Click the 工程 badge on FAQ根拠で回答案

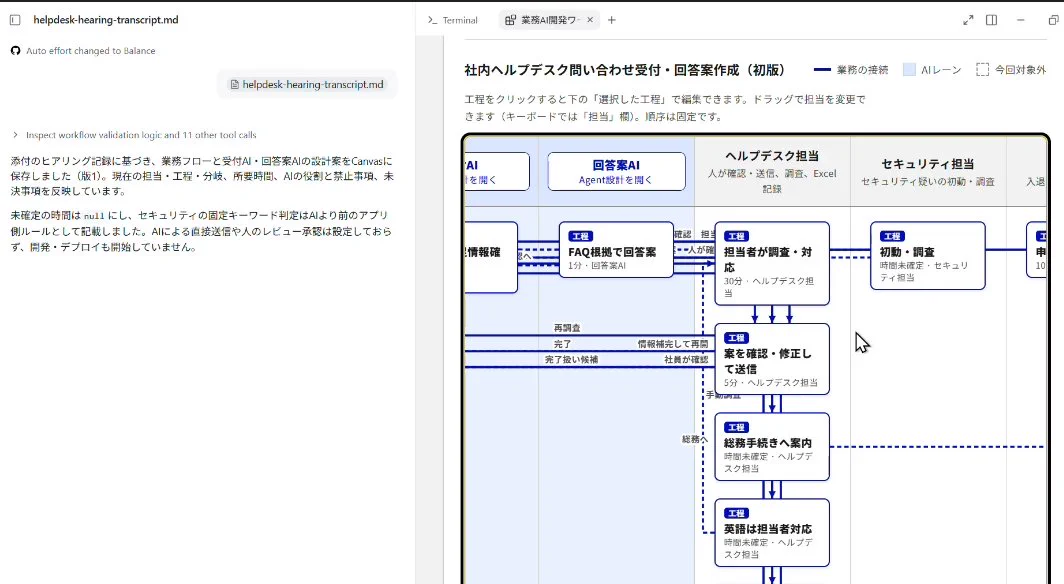pyautogui.click(x=581, y=236)
